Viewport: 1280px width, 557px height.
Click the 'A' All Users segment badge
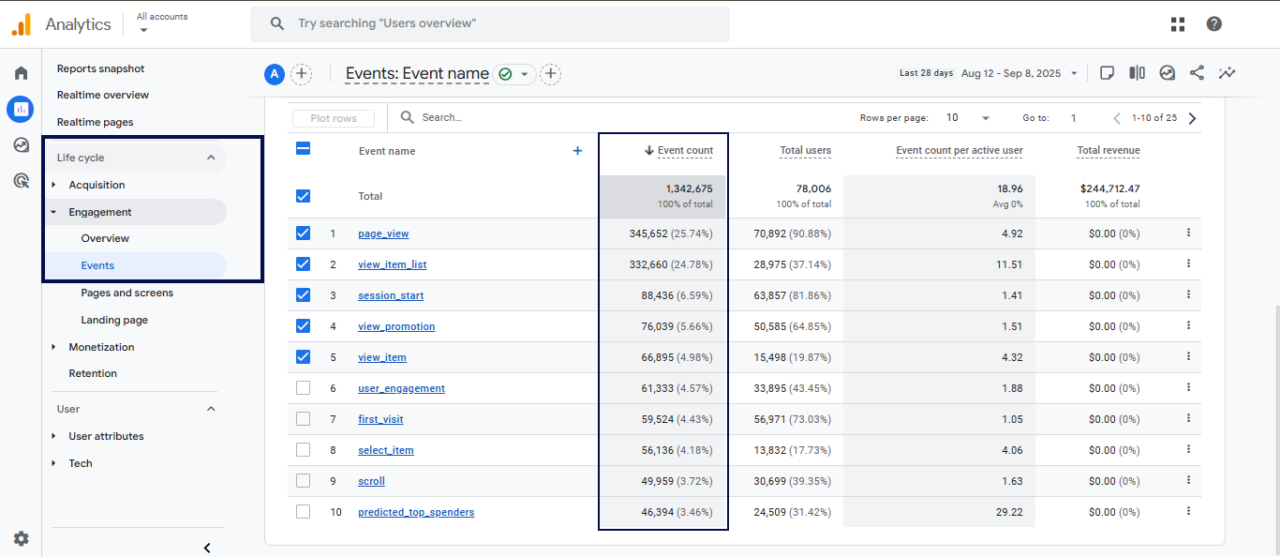coord(274,74)
